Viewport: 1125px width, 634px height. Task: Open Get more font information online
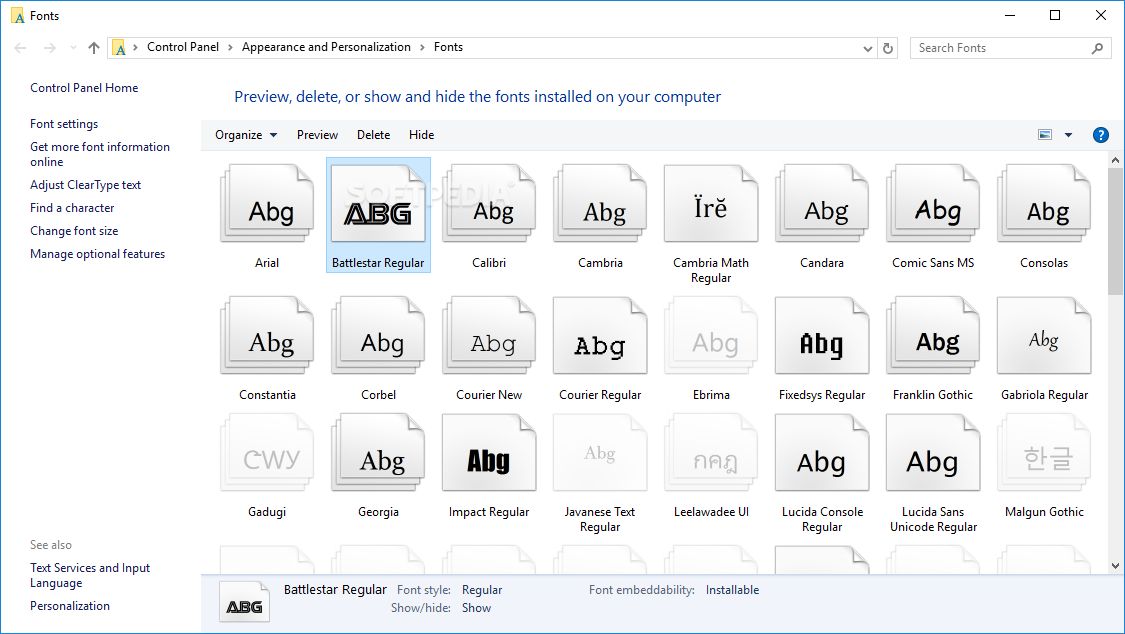point(100,154)
